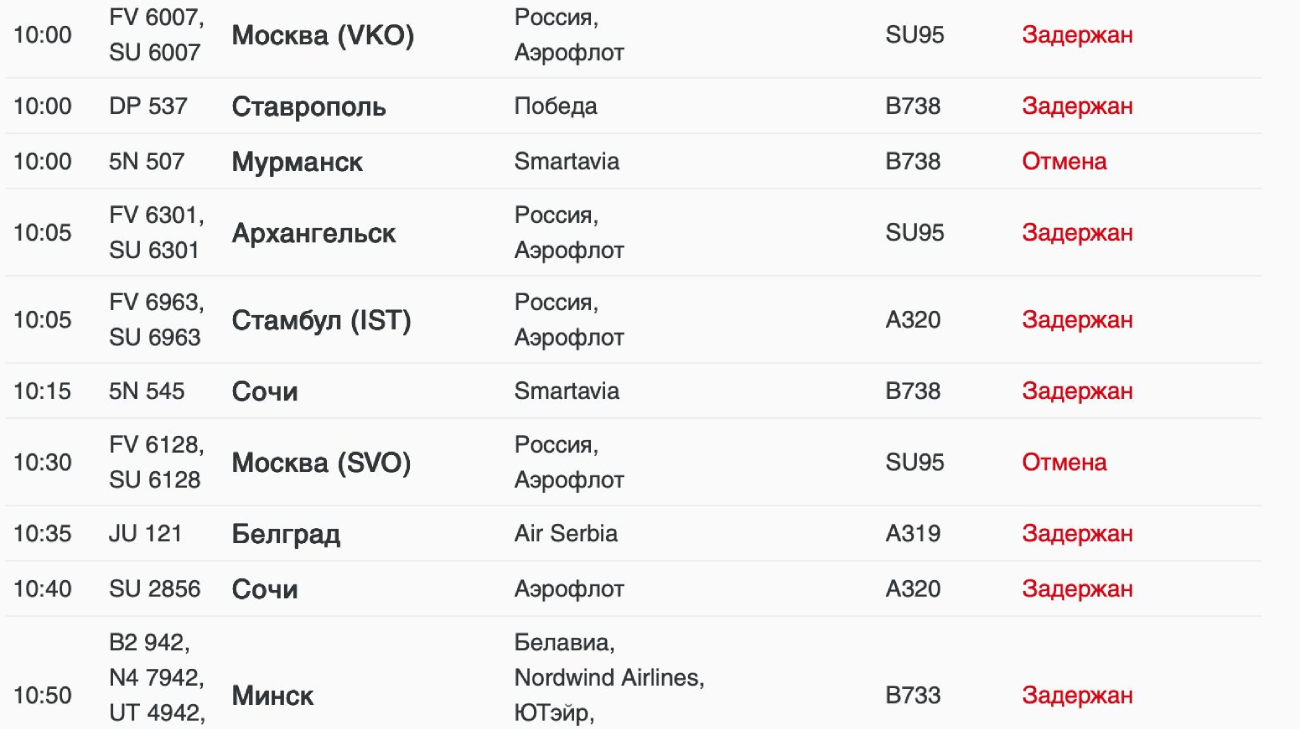Open the Стамбул (IST) flight
Screen dimensions: 1300x729
[321, 321]
